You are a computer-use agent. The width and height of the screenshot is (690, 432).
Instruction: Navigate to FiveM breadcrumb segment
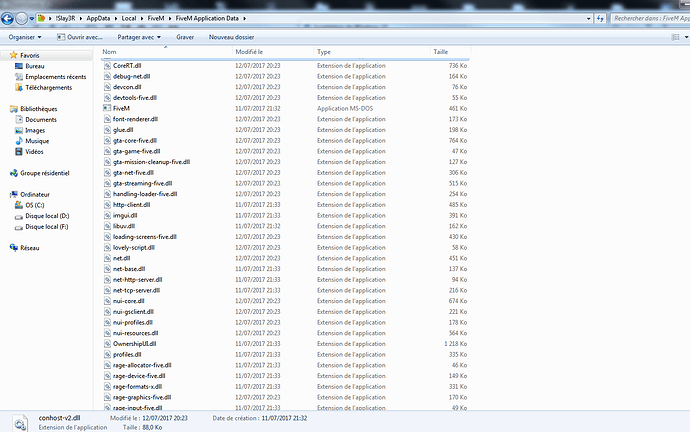tap(156, 18)
